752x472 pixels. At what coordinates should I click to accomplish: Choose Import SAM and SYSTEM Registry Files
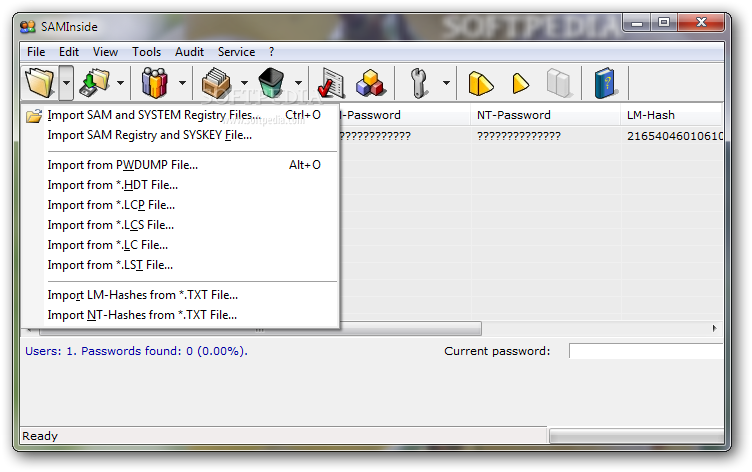pyautogui.click(x=179, y=115)
